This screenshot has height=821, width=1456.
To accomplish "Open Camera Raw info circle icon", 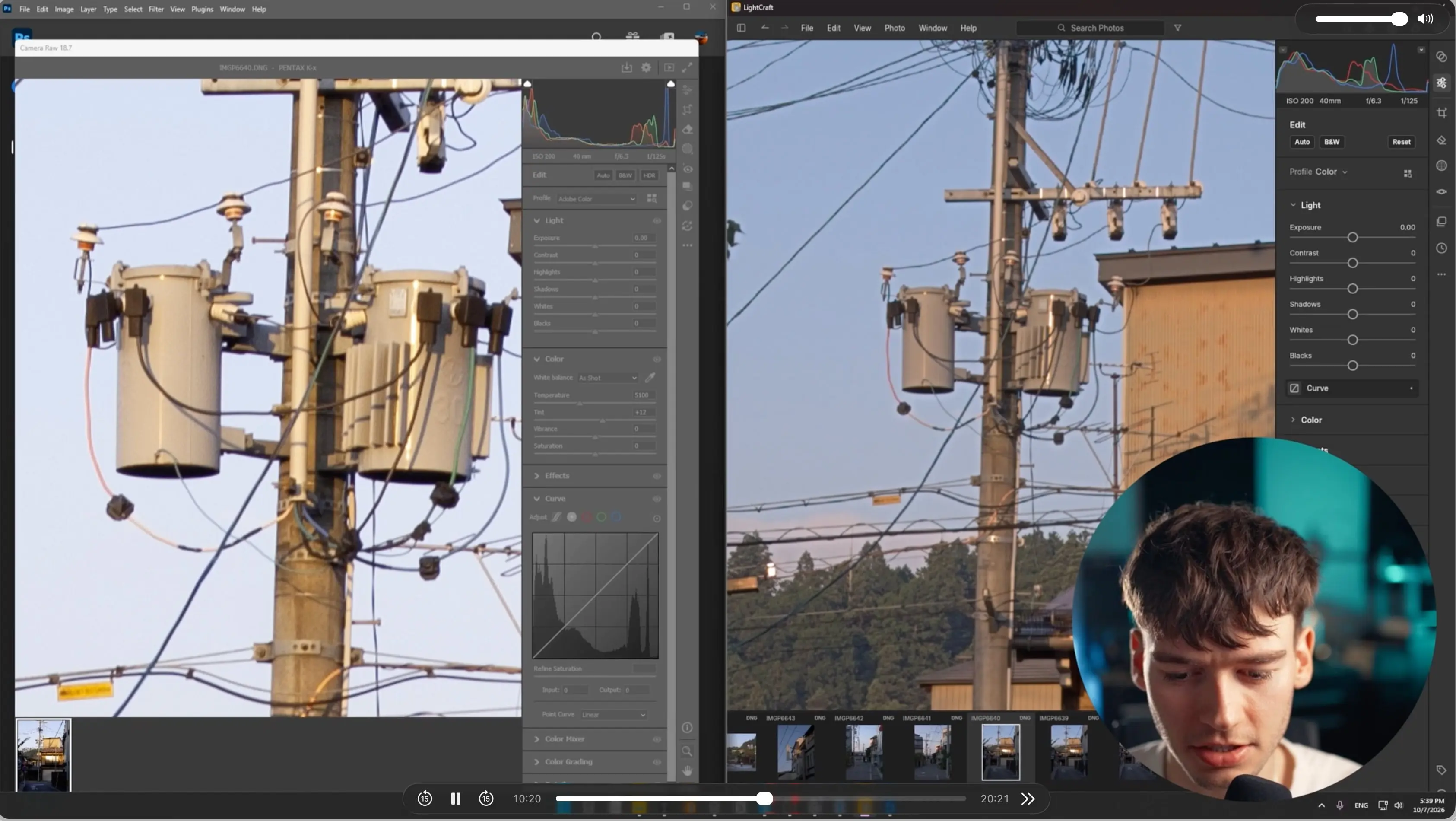I will click(687, 728).
